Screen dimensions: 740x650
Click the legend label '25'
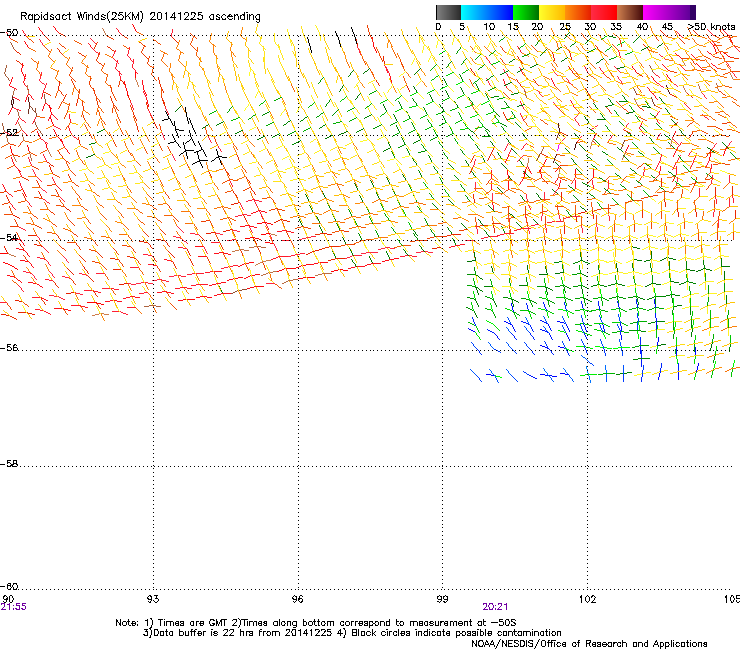[x=565, y=26]
